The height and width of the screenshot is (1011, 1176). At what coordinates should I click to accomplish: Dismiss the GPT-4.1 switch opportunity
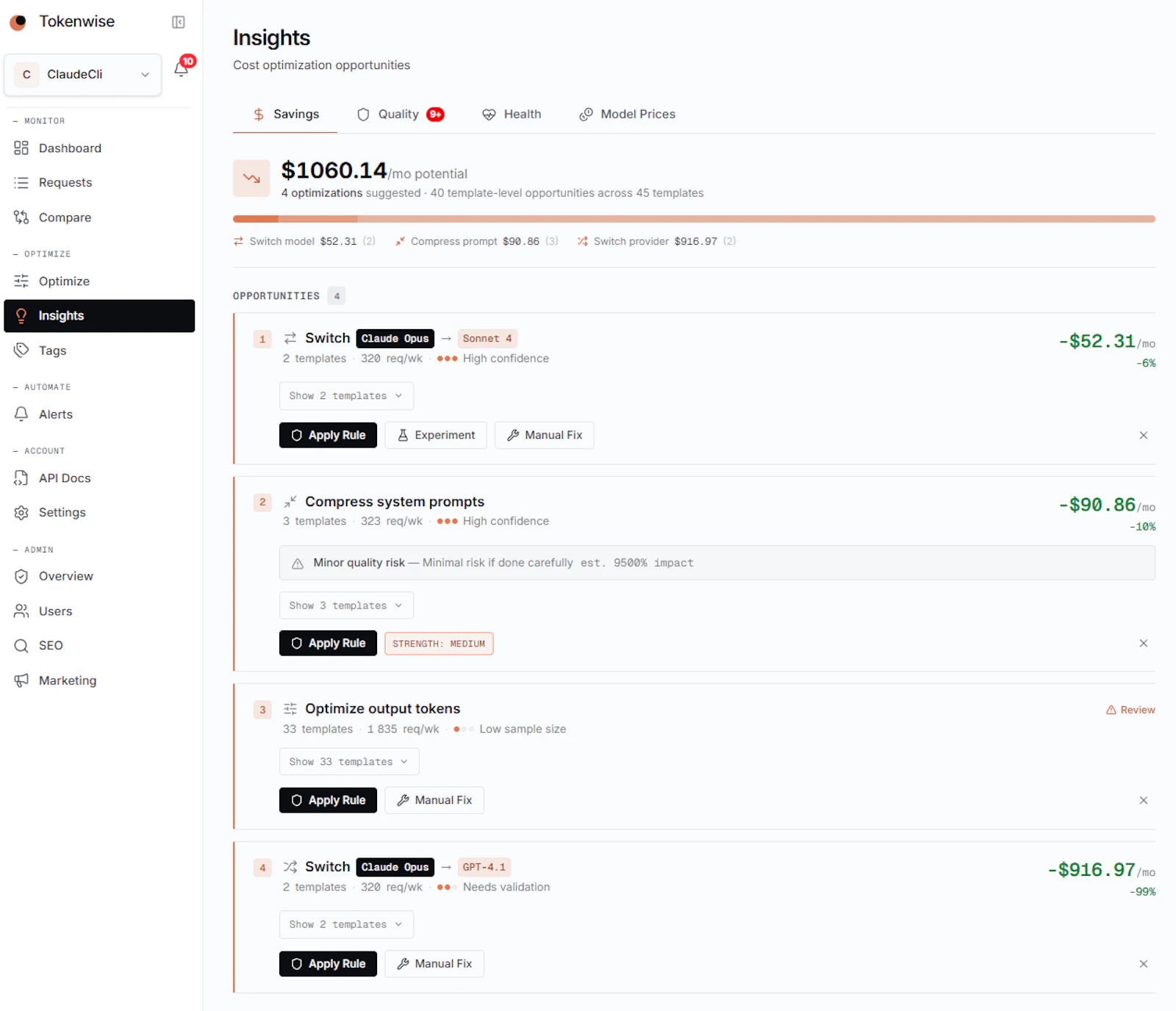(x=1144, y=964)
